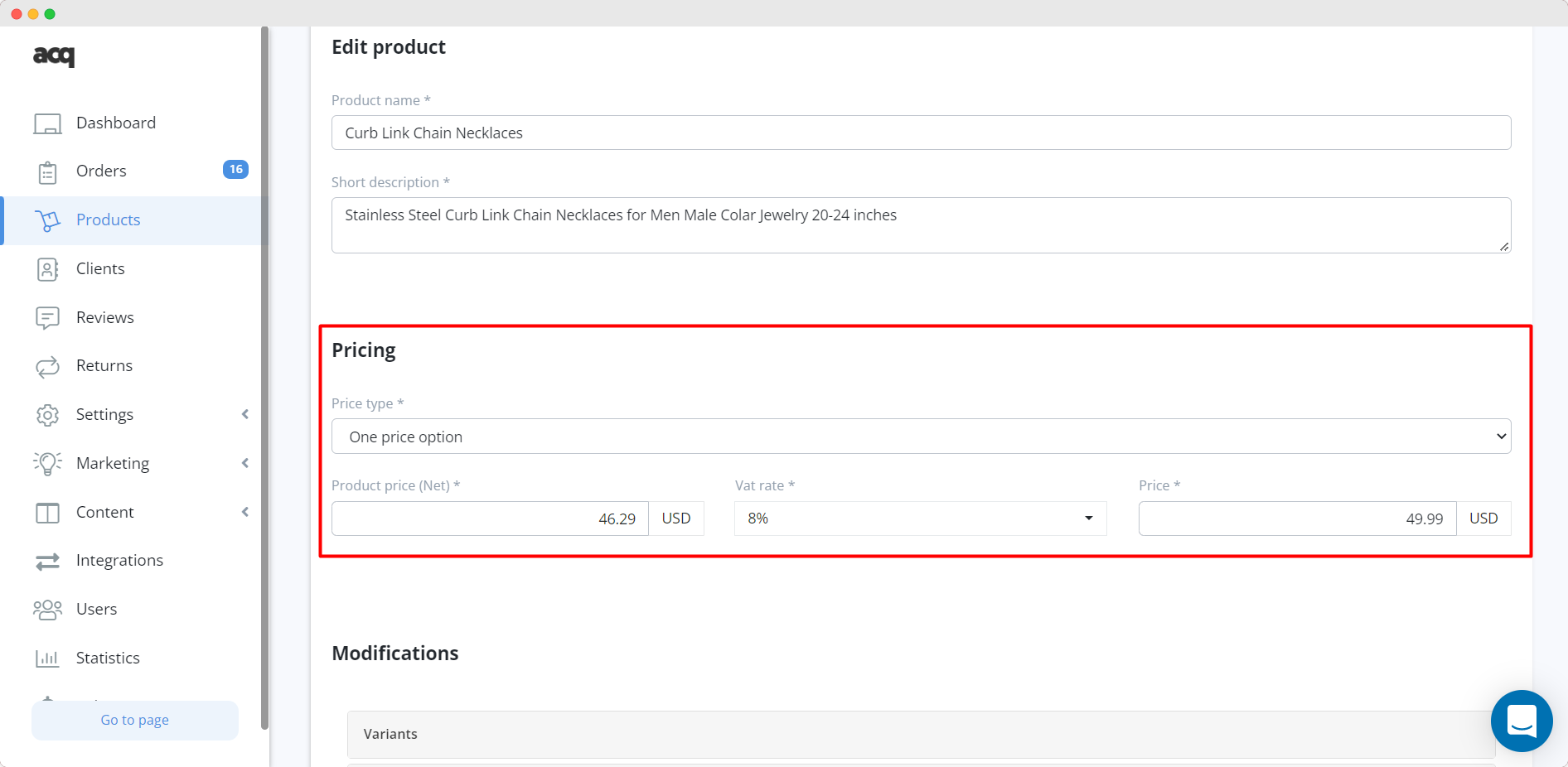Click the USD label beside net price
Screen dimensions: 1568x767
pyautogui.click(x=676, y=519)
